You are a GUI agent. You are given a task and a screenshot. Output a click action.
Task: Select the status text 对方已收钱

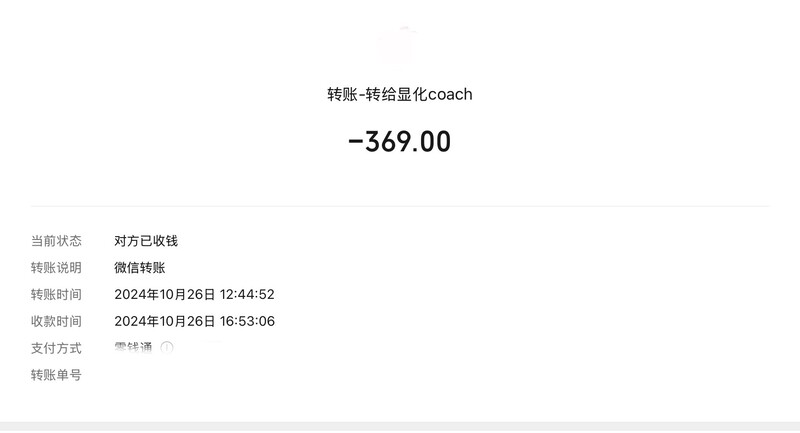[x=146, y=241]
